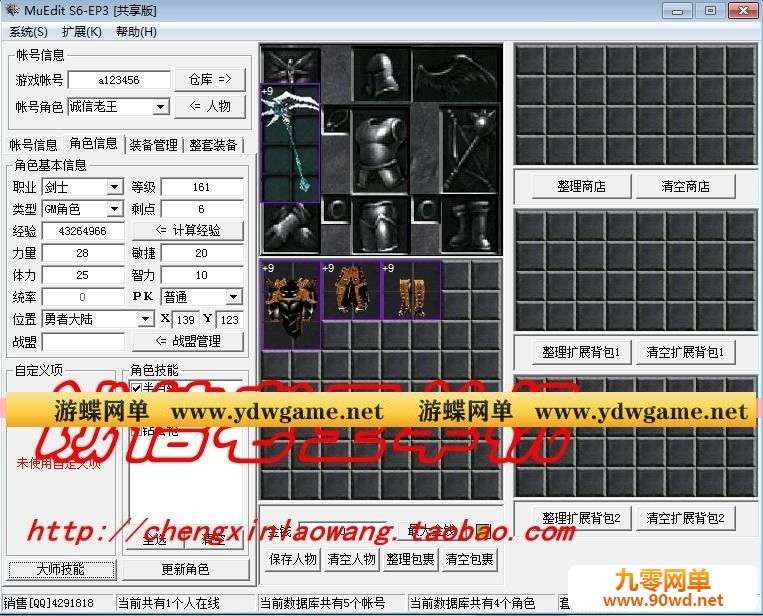Switch to the 角色信息 tab
The image size is (763, 616).
point(93,144)
